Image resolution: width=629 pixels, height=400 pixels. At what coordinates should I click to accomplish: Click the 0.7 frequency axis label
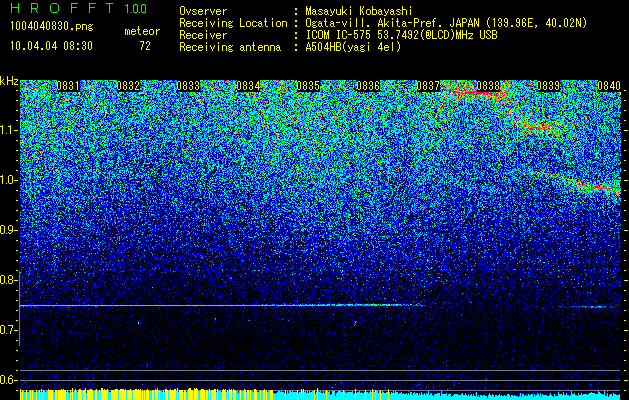pos(8,330)
